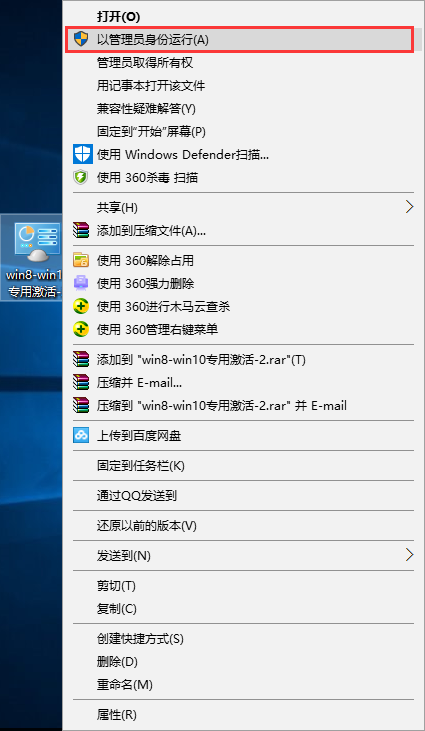
Task: Click the WinRAR icon next to 添加到压缩文件
Action: coord(81,230)
